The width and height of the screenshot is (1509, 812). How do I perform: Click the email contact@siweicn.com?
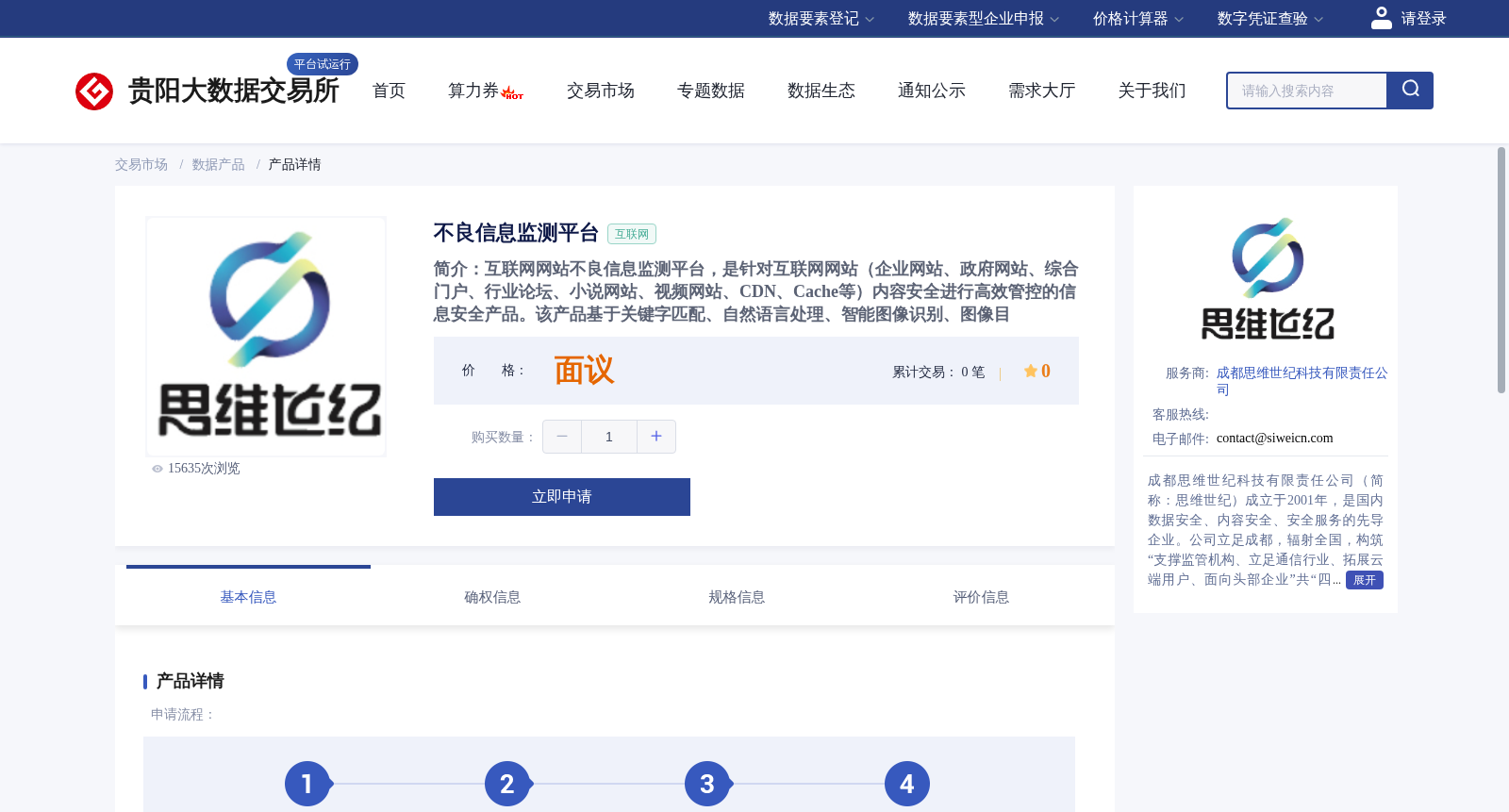click(1274, 439)
